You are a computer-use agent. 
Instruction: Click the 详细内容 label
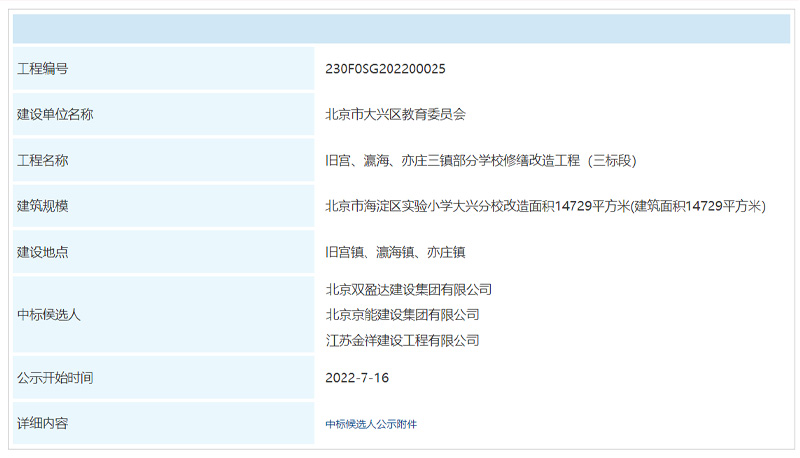click(x=43, y=423)
